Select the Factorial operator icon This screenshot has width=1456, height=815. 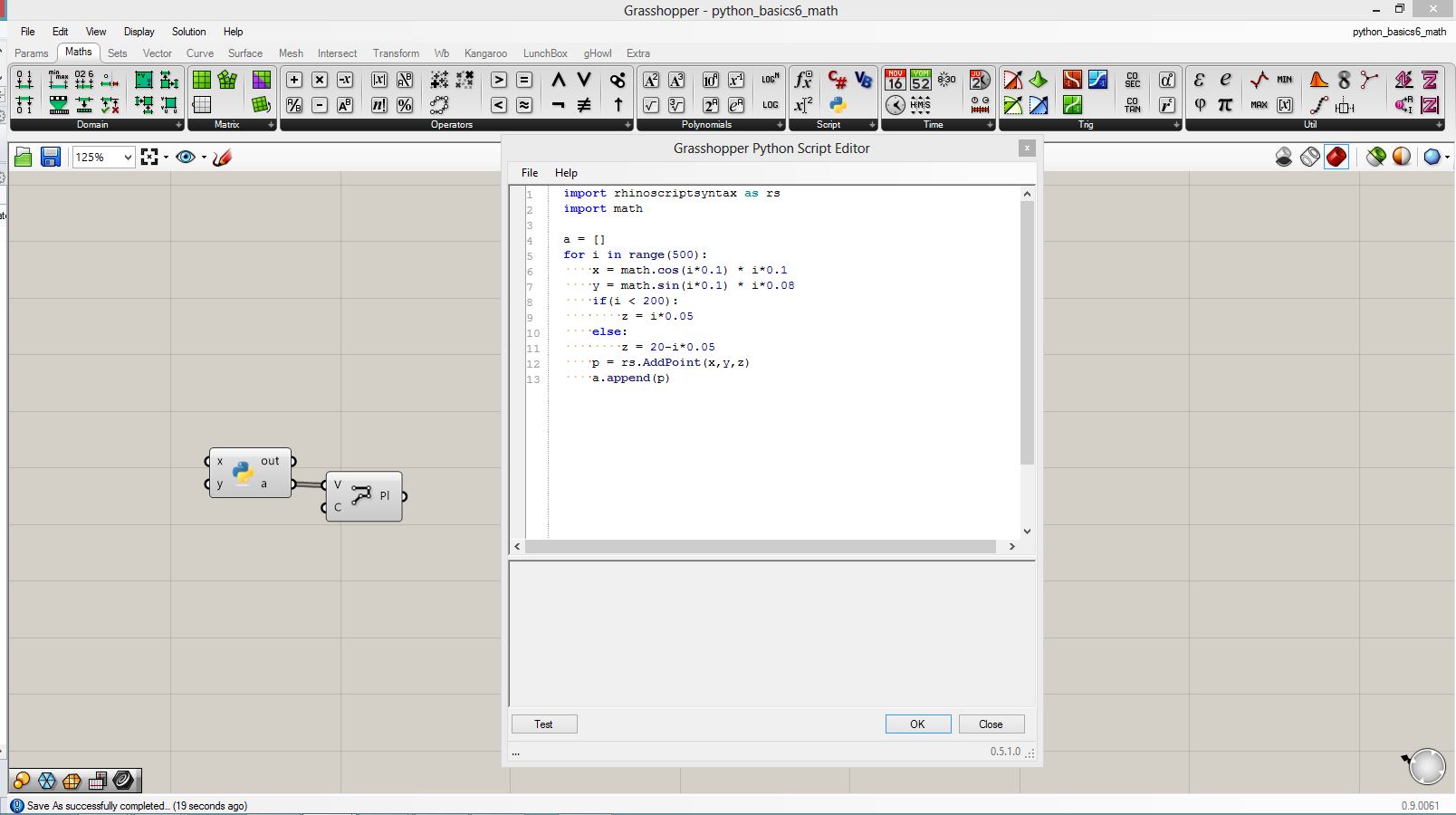click(x=379, y=105)
